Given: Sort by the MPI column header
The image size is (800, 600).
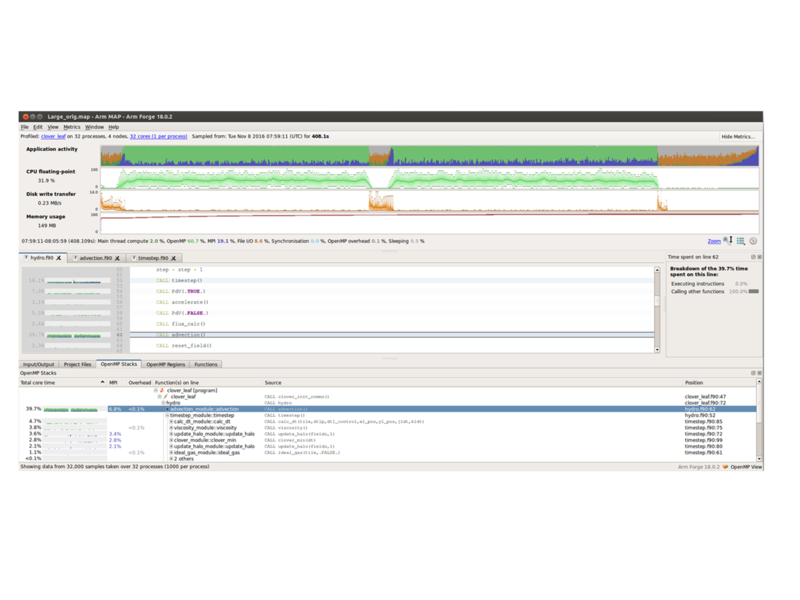Looking at the screenshot, I should [x=117, y=383].
